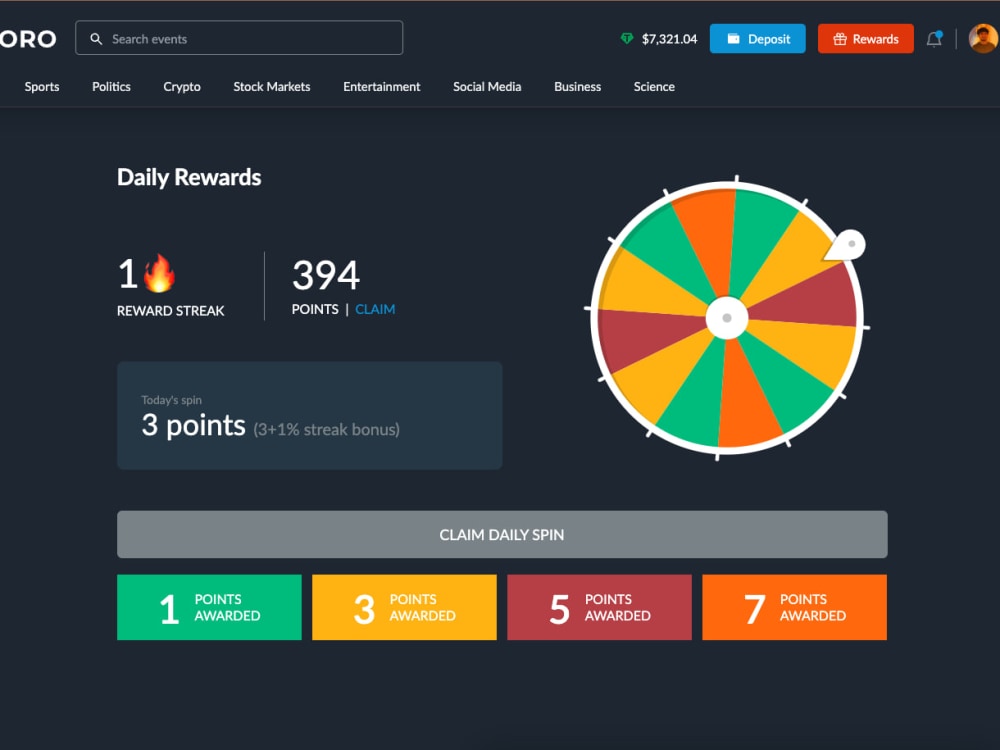Go to Sports category
Viewport: 1000px width, 750px height.
click(42, 87)
